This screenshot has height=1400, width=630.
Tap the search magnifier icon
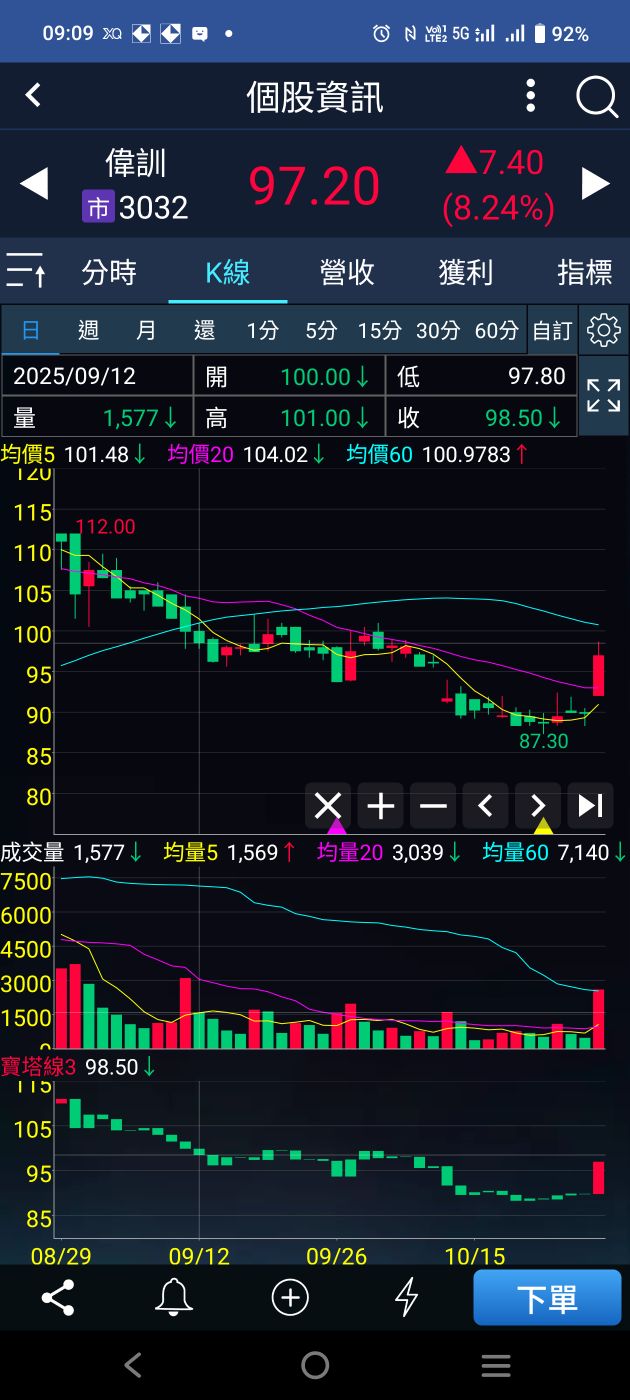coord(597,97)
